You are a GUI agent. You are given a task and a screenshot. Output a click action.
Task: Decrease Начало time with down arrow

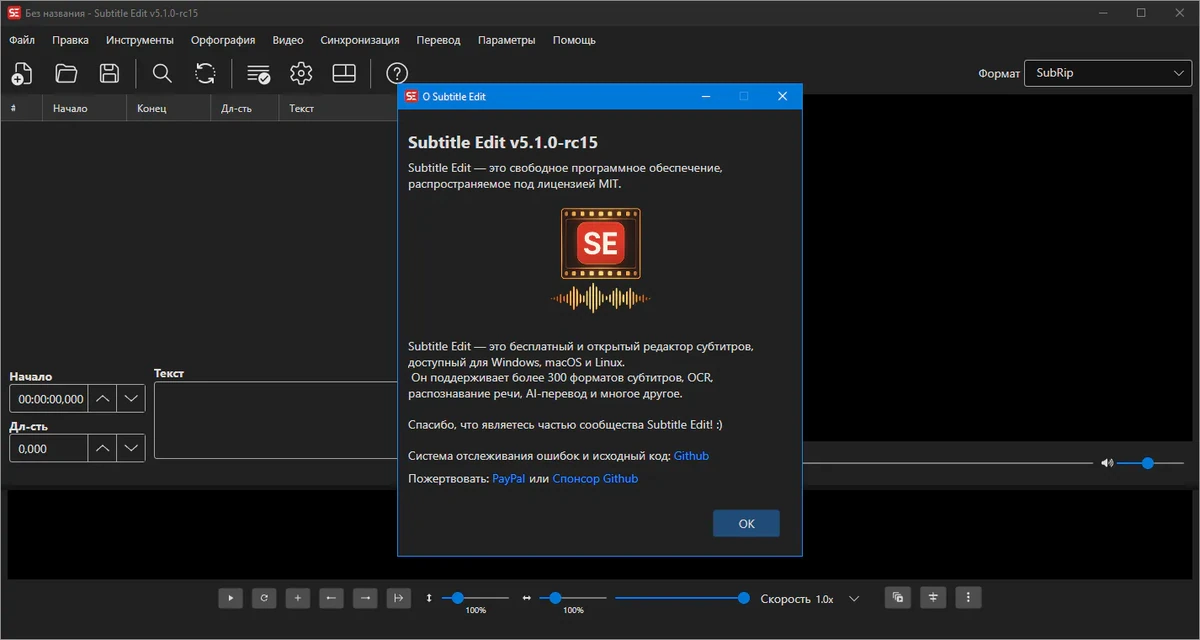tap(131, 399)
